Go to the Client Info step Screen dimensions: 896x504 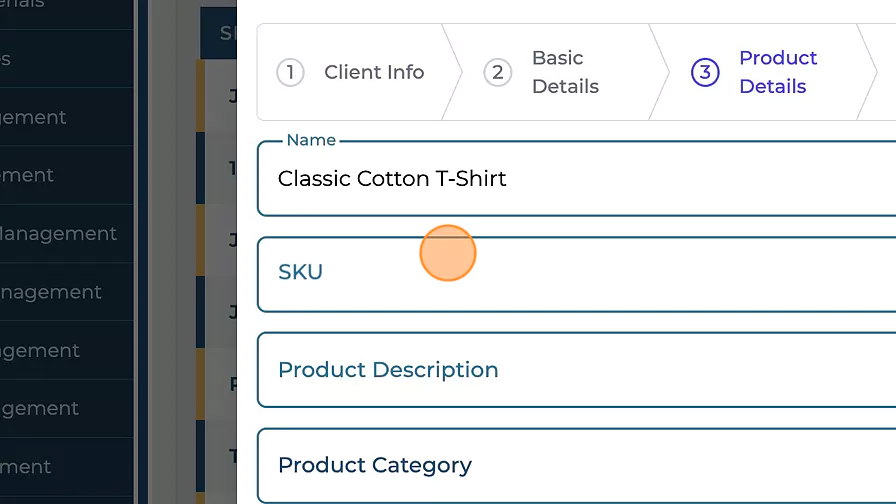click(x=373, y=72)
